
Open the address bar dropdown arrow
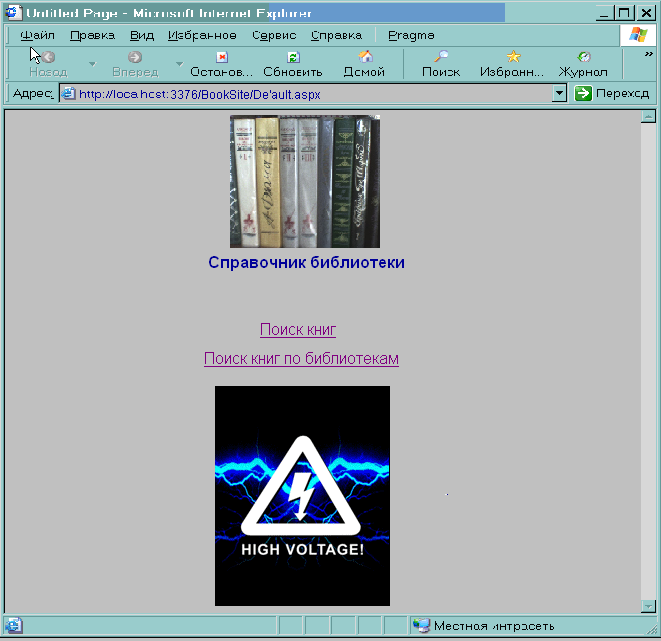[559, 93]
